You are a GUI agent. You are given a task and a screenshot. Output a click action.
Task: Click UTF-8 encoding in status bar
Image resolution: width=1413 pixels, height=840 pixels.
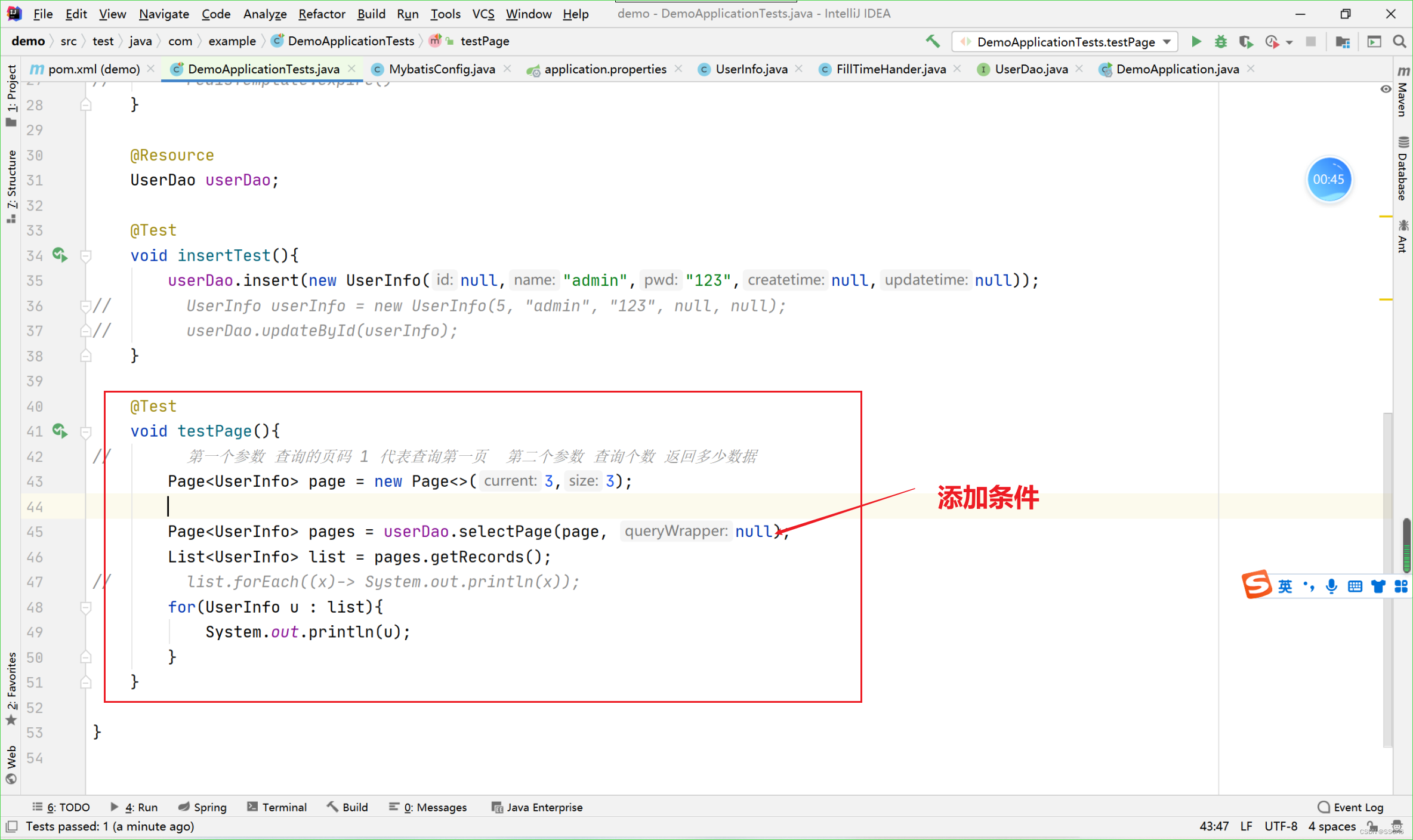pyautogui.click(x=1281, y=826)
